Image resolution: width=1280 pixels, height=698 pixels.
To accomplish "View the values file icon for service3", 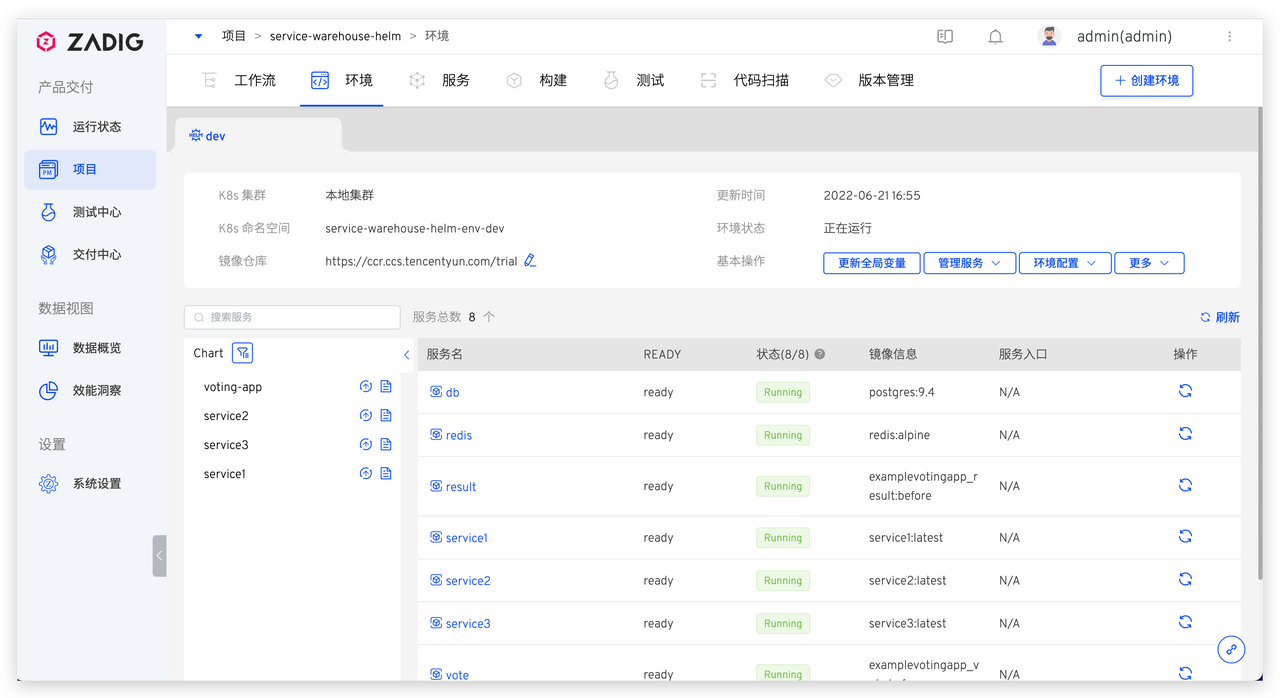I will [x=386, y=445].
